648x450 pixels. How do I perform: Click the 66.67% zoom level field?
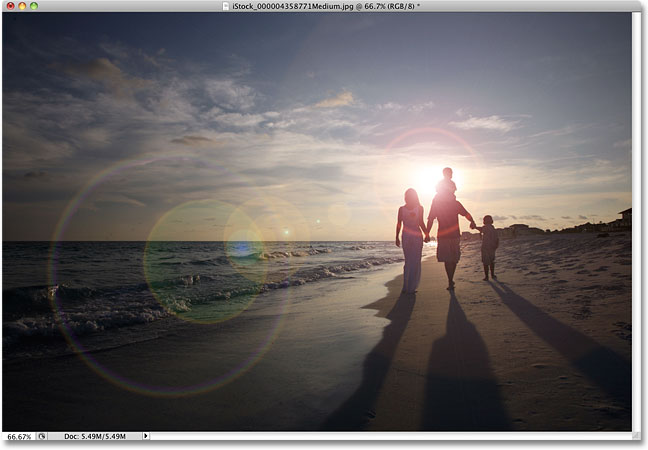coord(19,436)
